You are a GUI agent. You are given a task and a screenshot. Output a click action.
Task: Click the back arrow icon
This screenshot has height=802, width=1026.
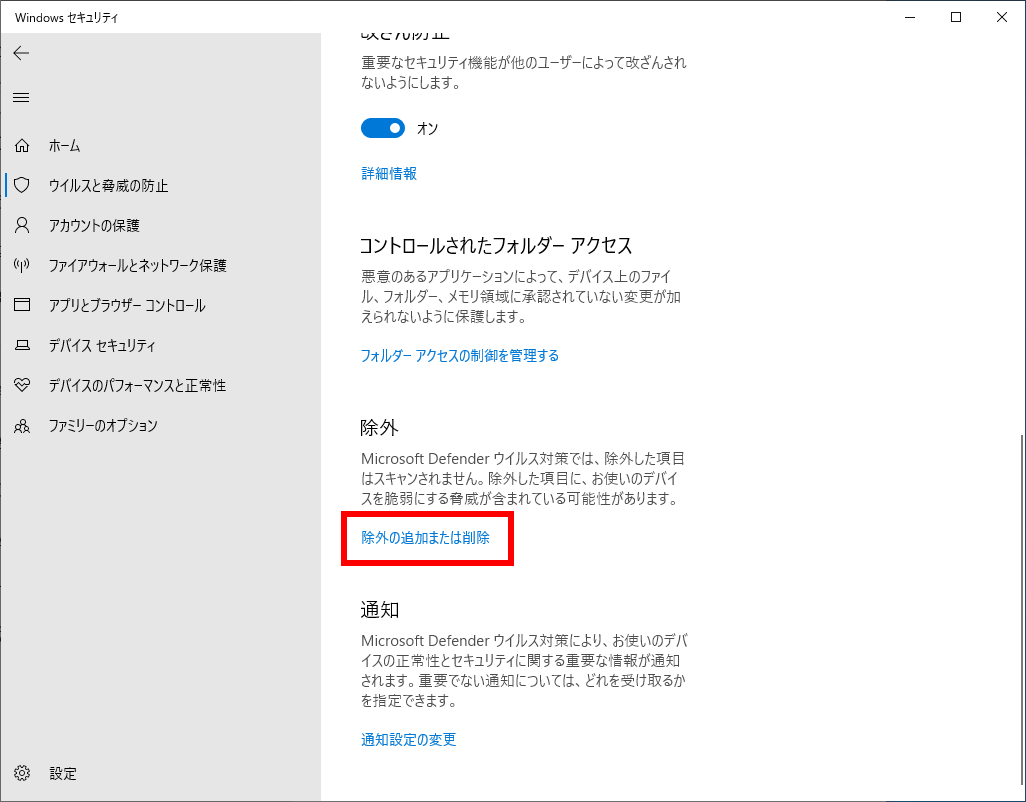pyautogui.click(x=21, y=53)
